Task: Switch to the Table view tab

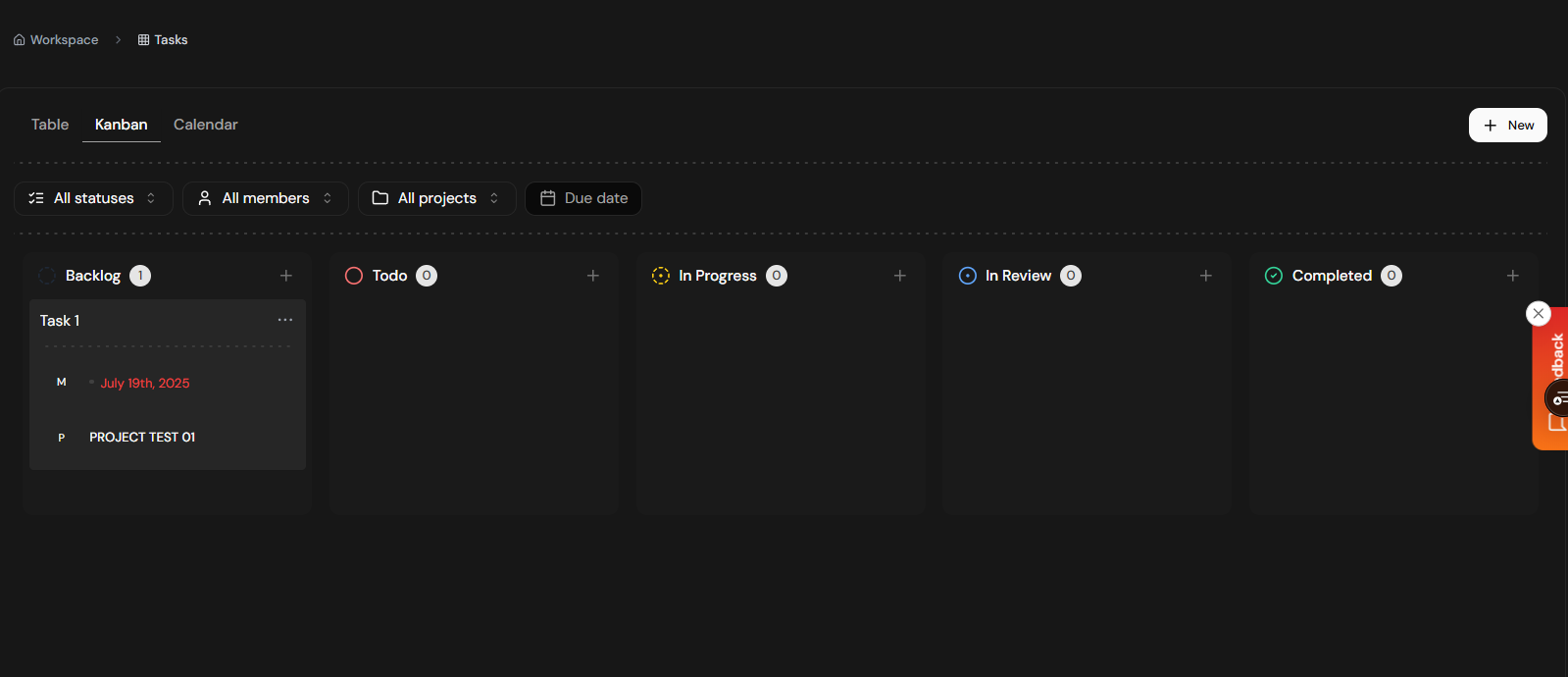Action: pos(50,125)
